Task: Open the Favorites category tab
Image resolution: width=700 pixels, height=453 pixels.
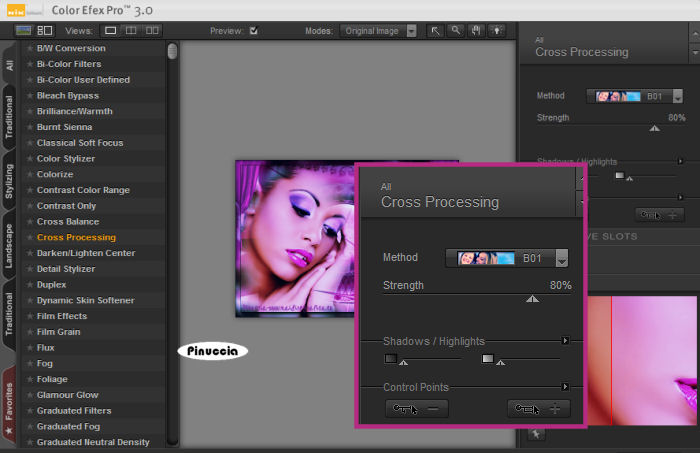Action: (9, 407)
